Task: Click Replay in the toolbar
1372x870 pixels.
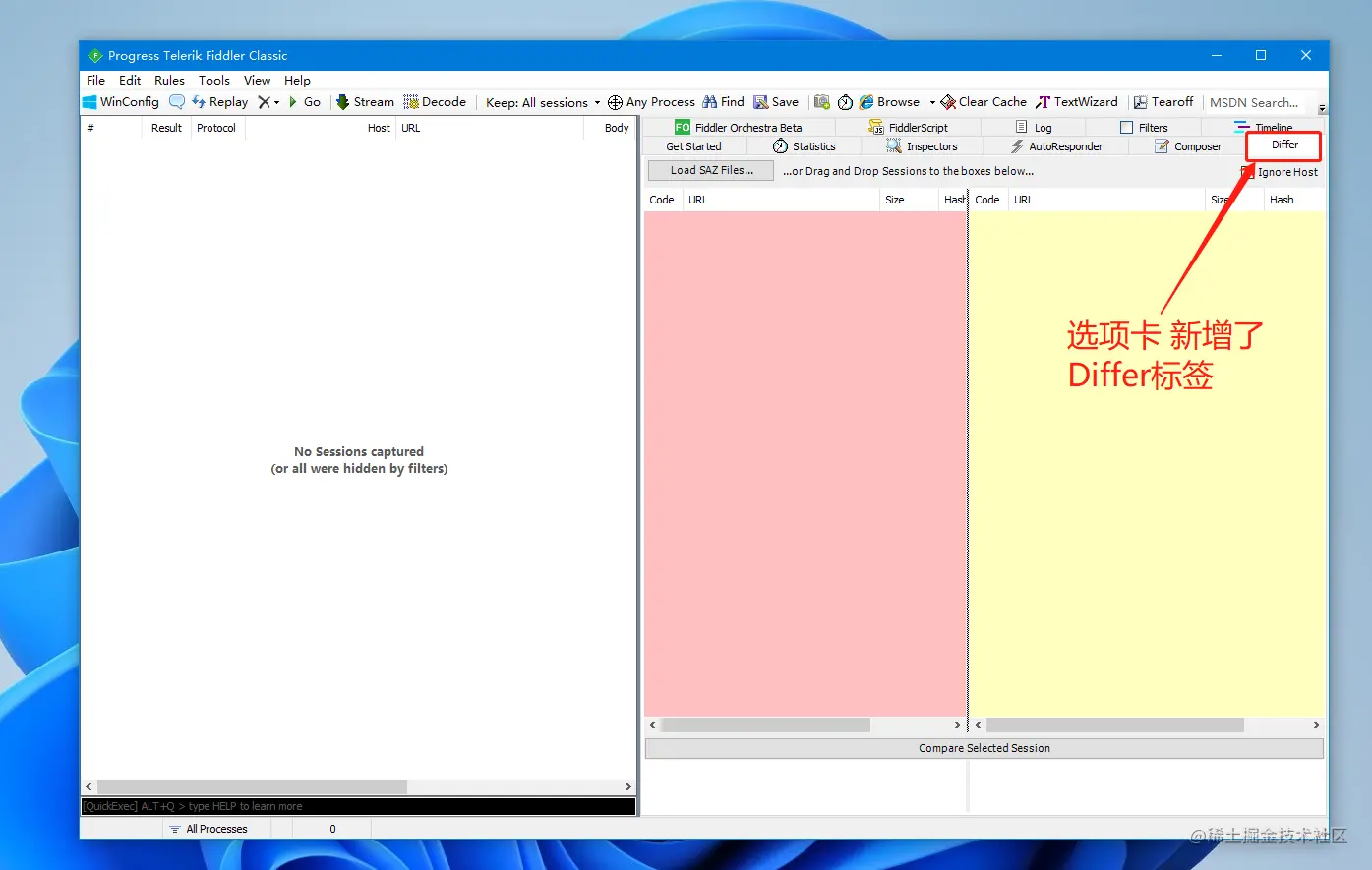Action: (x=219, y=102)
